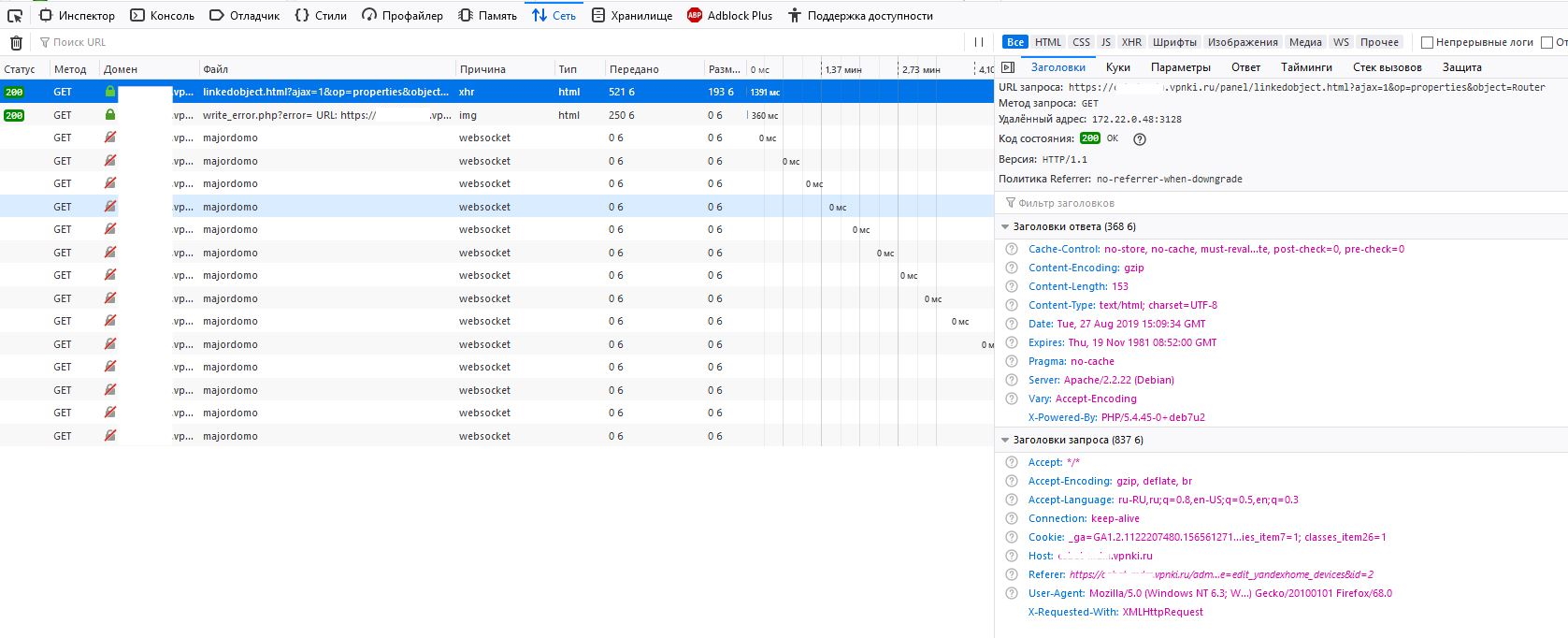
Task: Toggle the XHR filter button
Action: [1131, 42]
